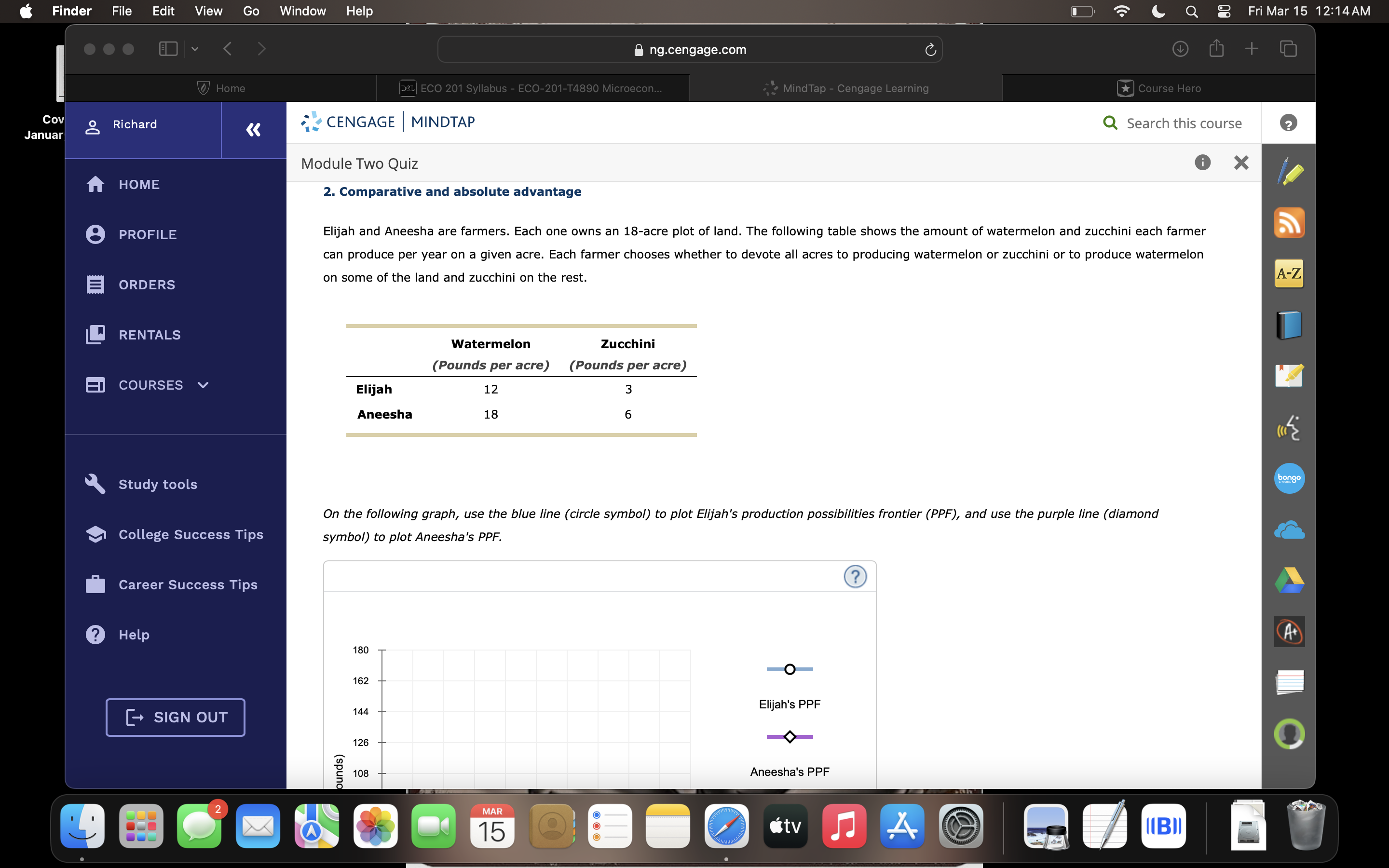Open the Finder menu in menu bar
The image size is (1389, 868).
(71, 11)
